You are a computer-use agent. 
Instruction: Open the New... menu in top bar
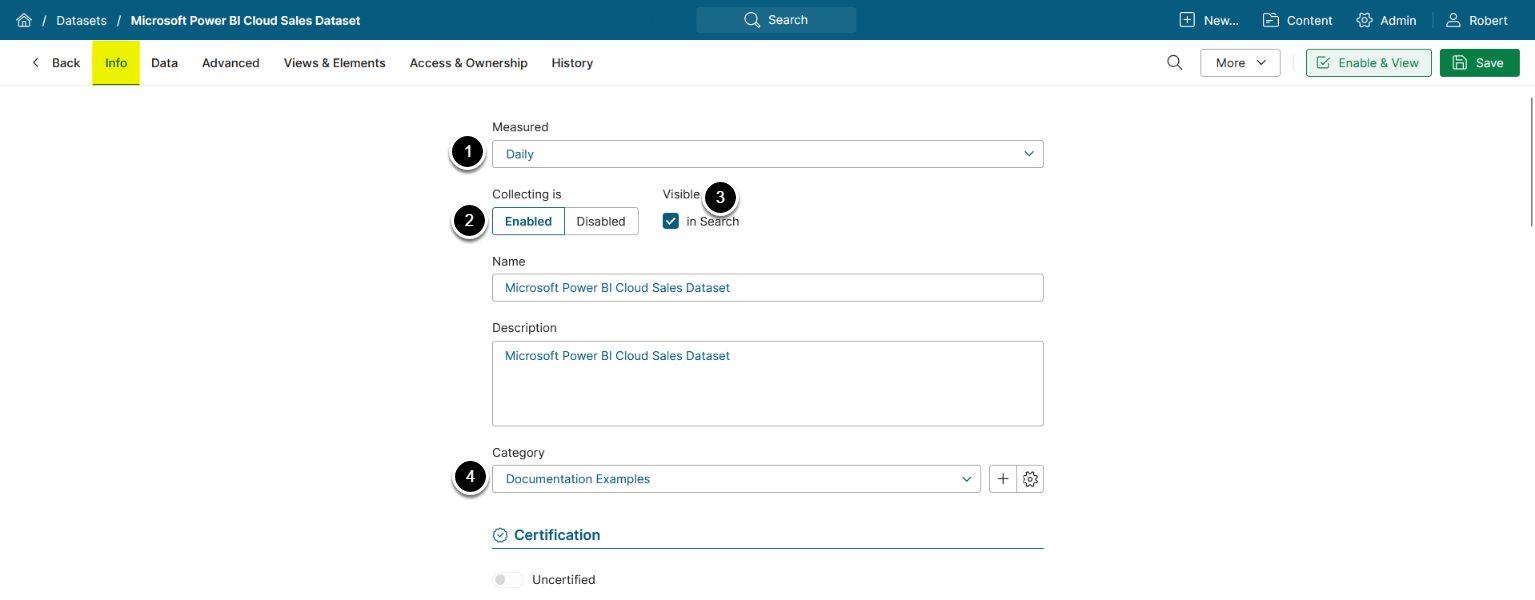tap(1209, 20)
